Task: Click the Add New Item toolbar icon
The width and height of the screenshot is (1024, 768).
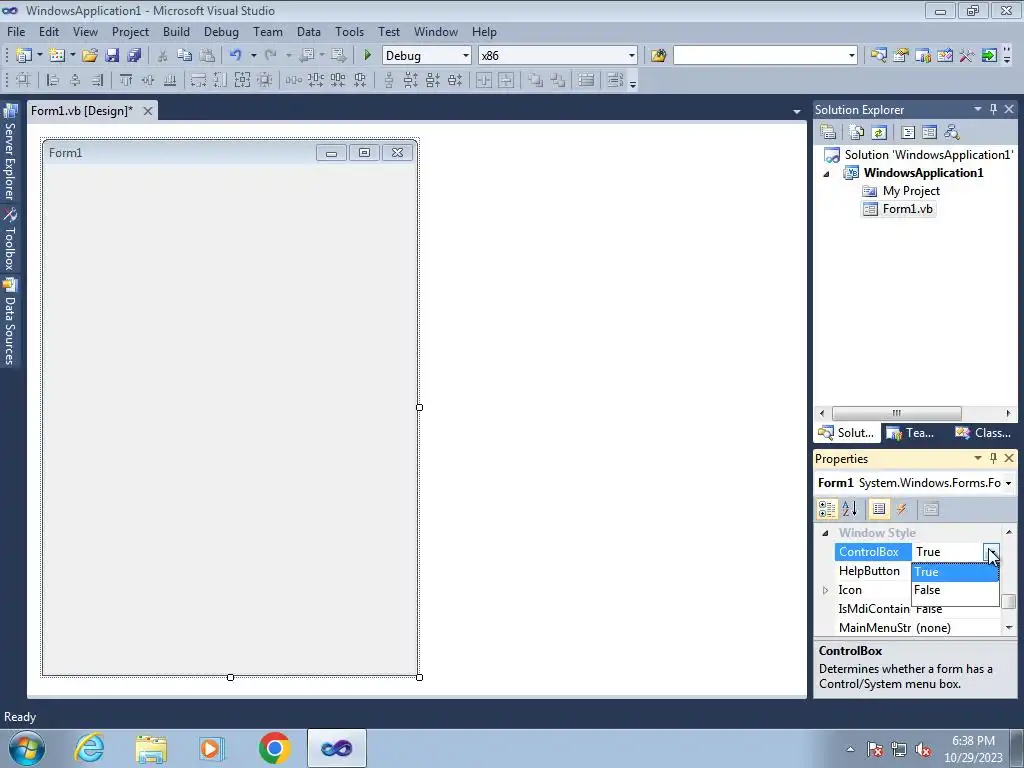Action: [x=57, y=56]
